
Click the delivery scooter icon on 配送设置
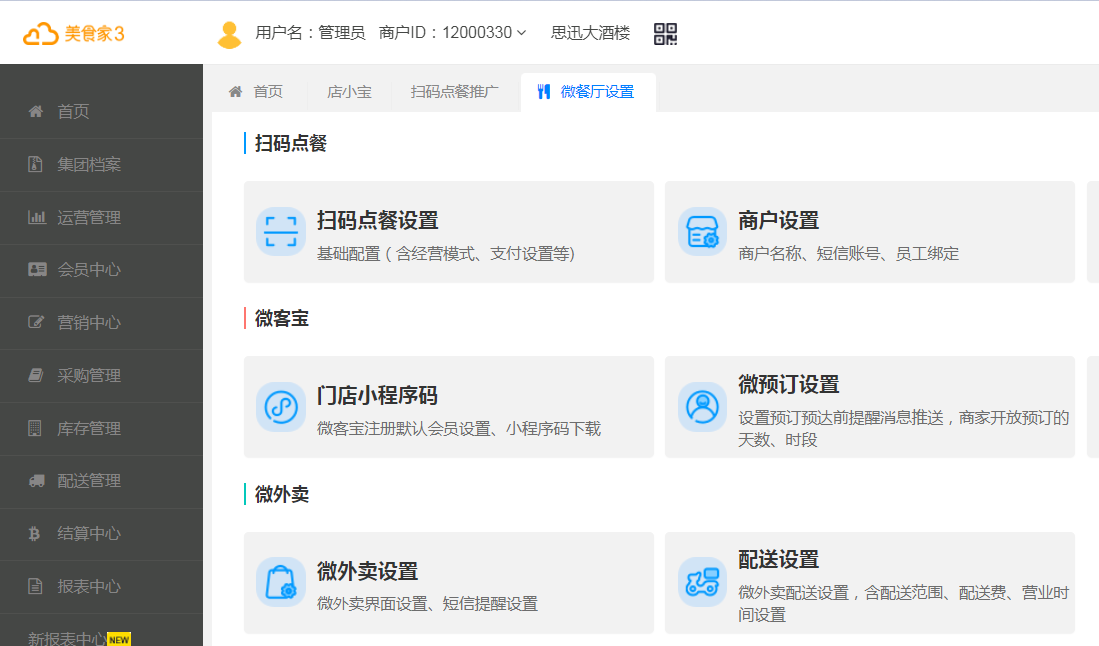coord(702,581)
